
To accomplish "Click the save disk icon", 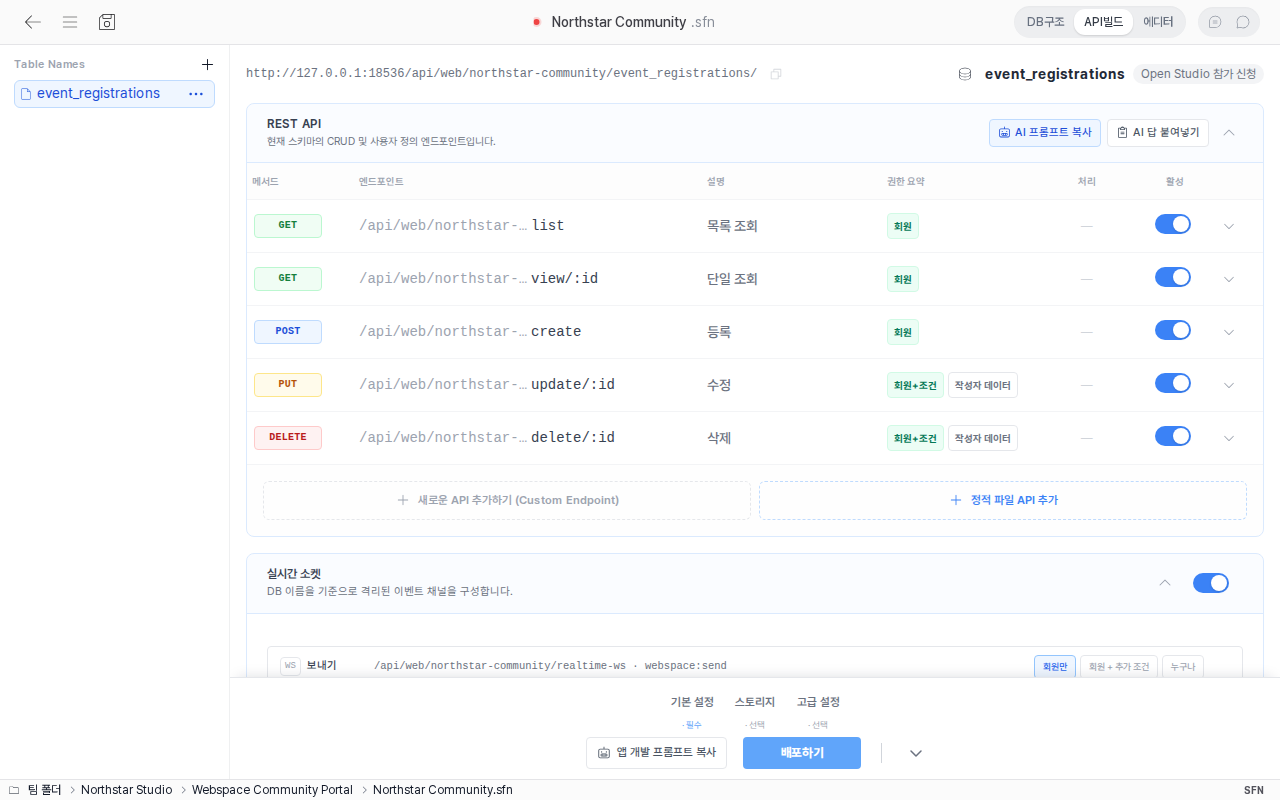I will point(107,22).
